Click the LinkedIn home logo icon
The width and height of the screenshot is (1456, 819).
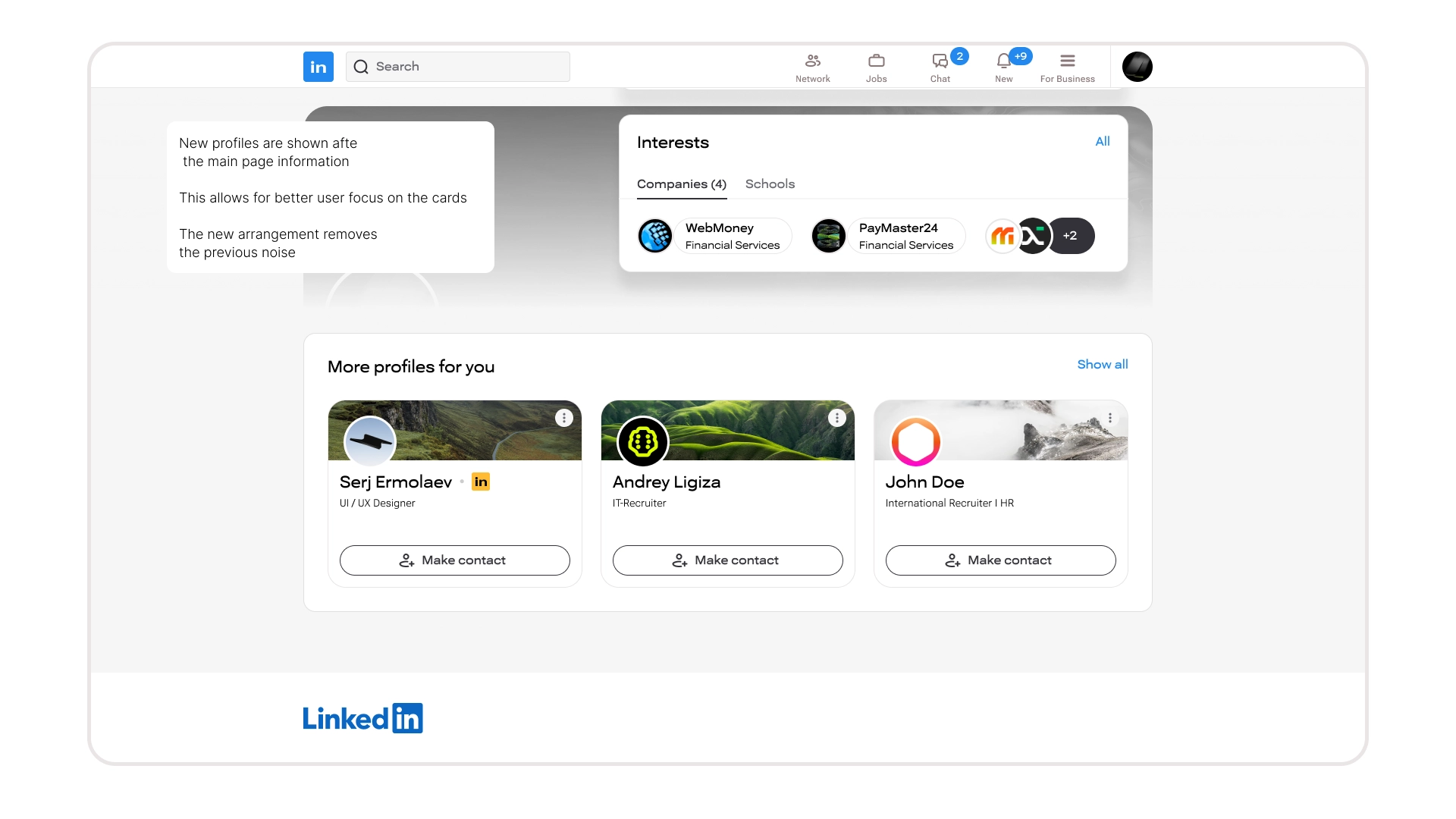(318, 67)
